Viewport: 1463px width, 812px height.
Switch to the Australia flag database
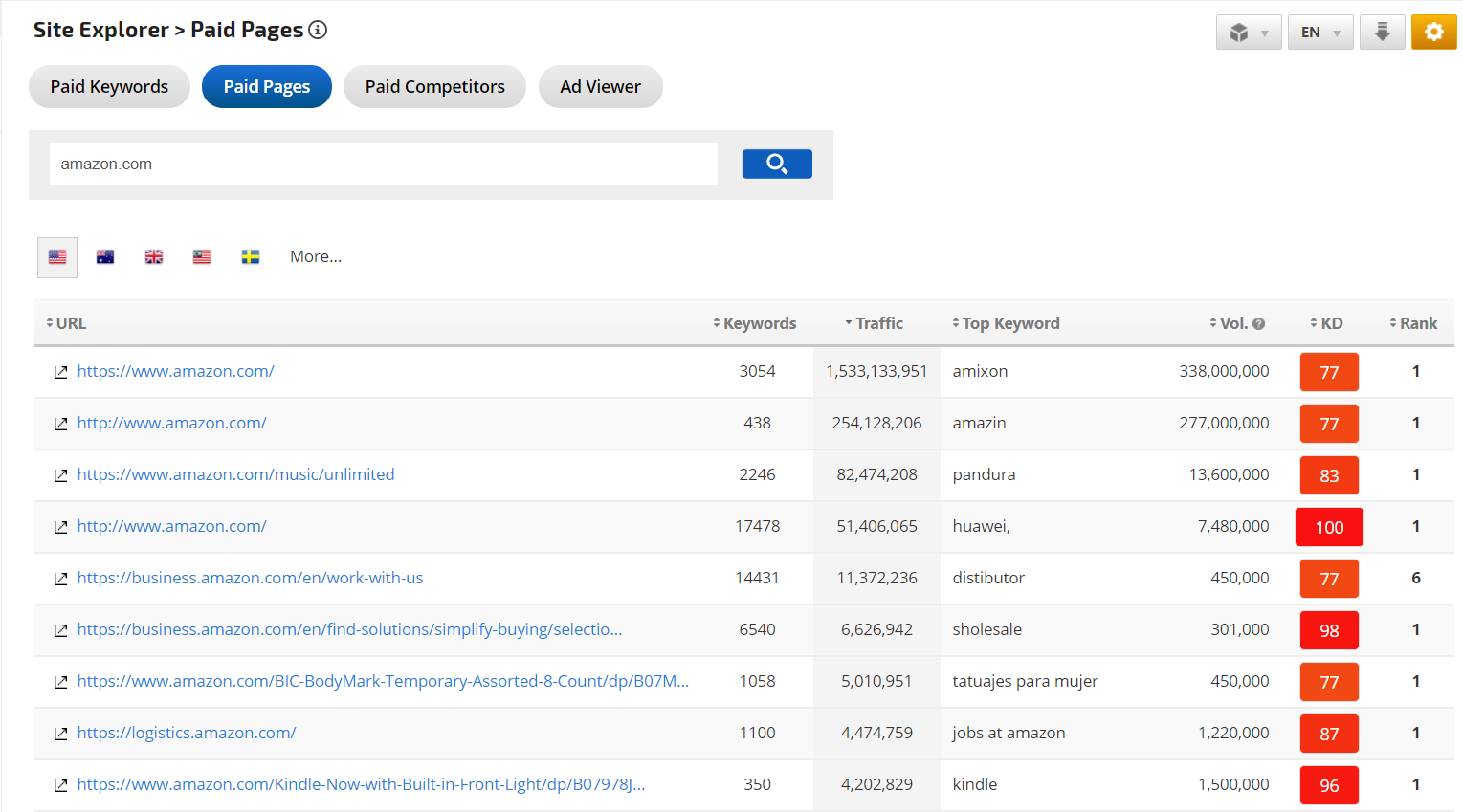(105, 257)
